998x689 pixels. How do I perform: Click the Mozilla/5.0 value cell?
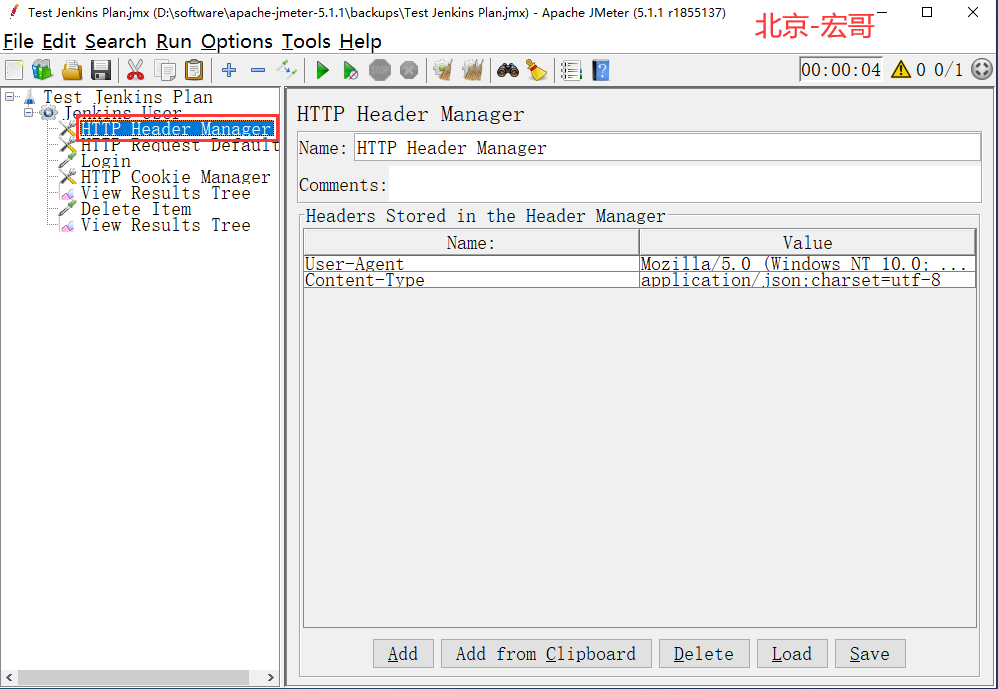click(807, 264)
